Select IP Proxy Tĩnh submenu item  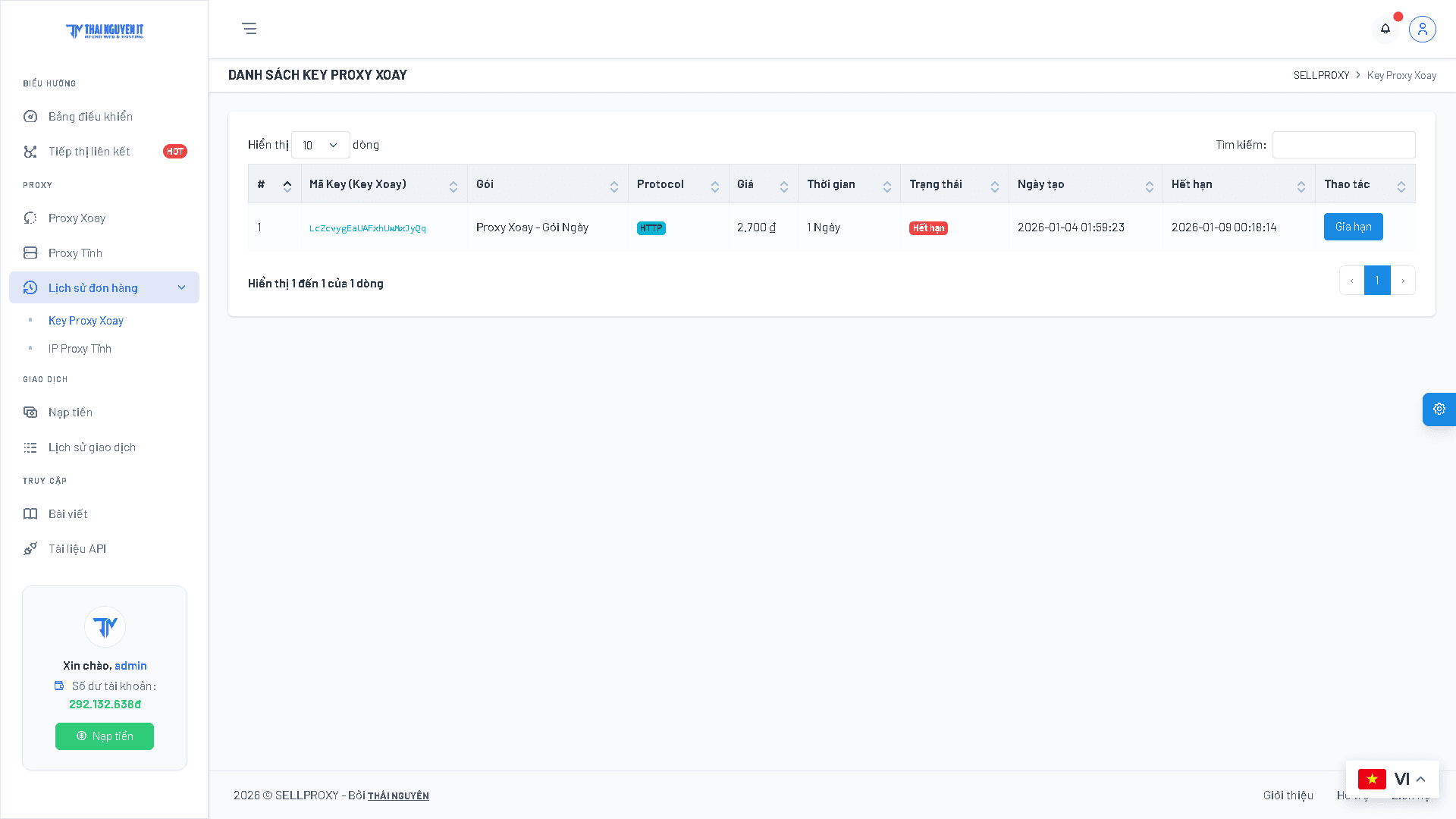tap(80, 349)
